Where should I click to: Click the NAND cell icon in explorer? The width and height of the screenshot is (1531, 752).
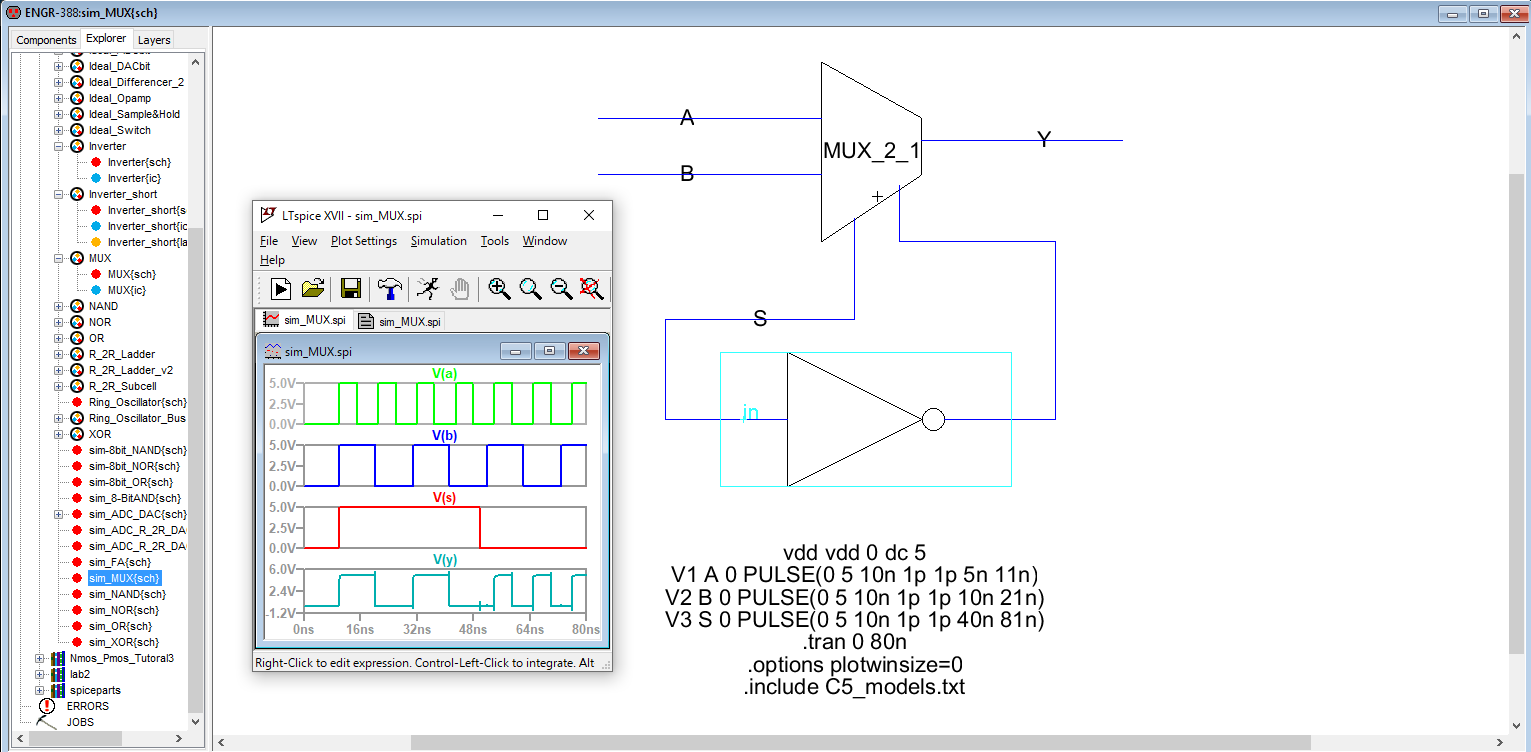77,306
